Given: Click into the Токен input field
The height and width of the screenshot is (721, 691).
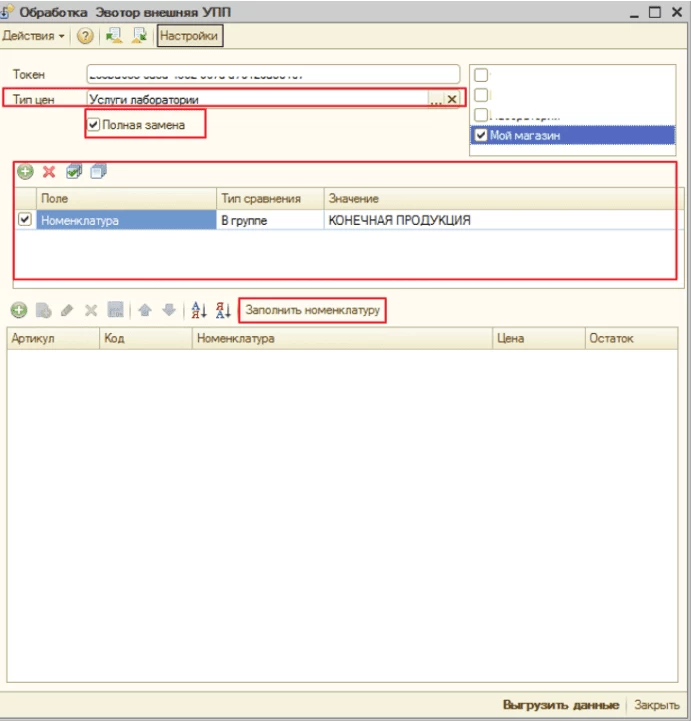Looking at the screenshot, I should click(x=272, y=74).
